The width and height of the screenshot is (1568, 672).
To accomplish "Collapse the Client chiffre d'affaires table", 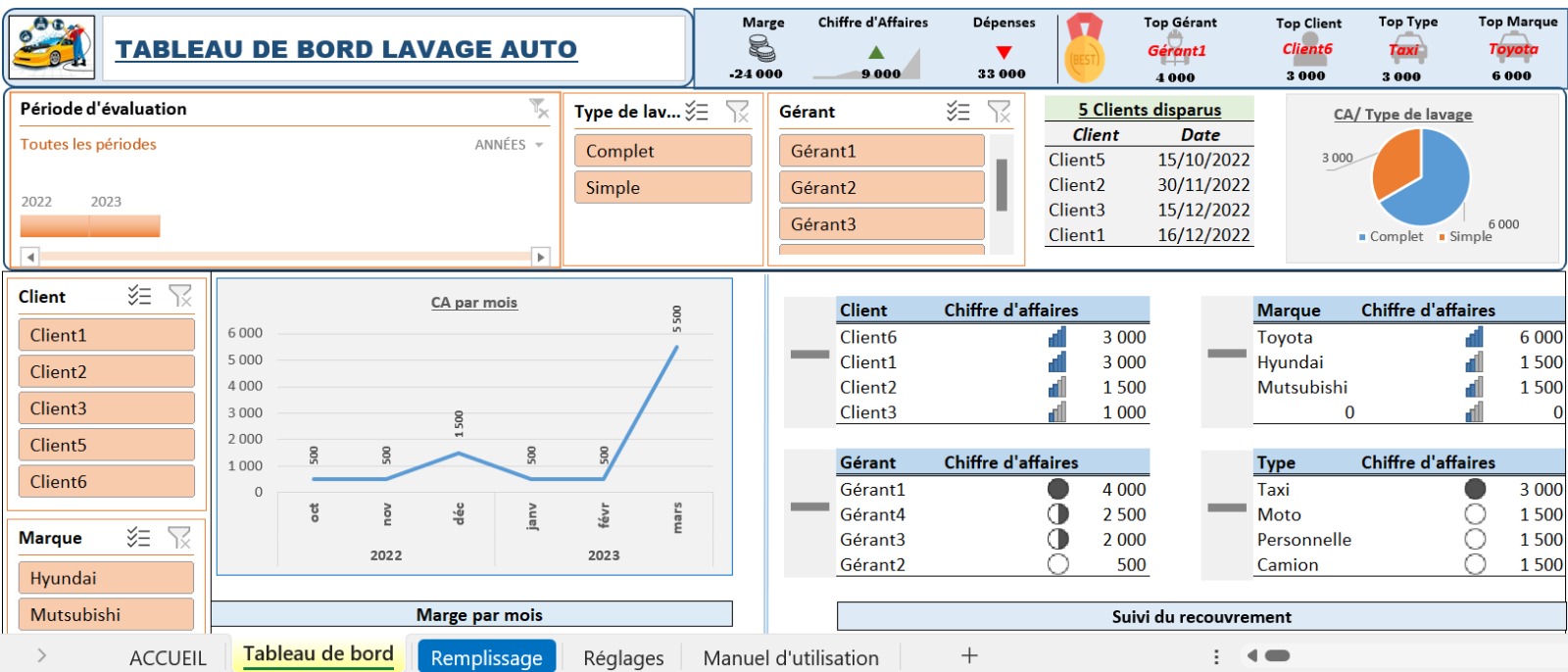I will (x=809, y=354).
